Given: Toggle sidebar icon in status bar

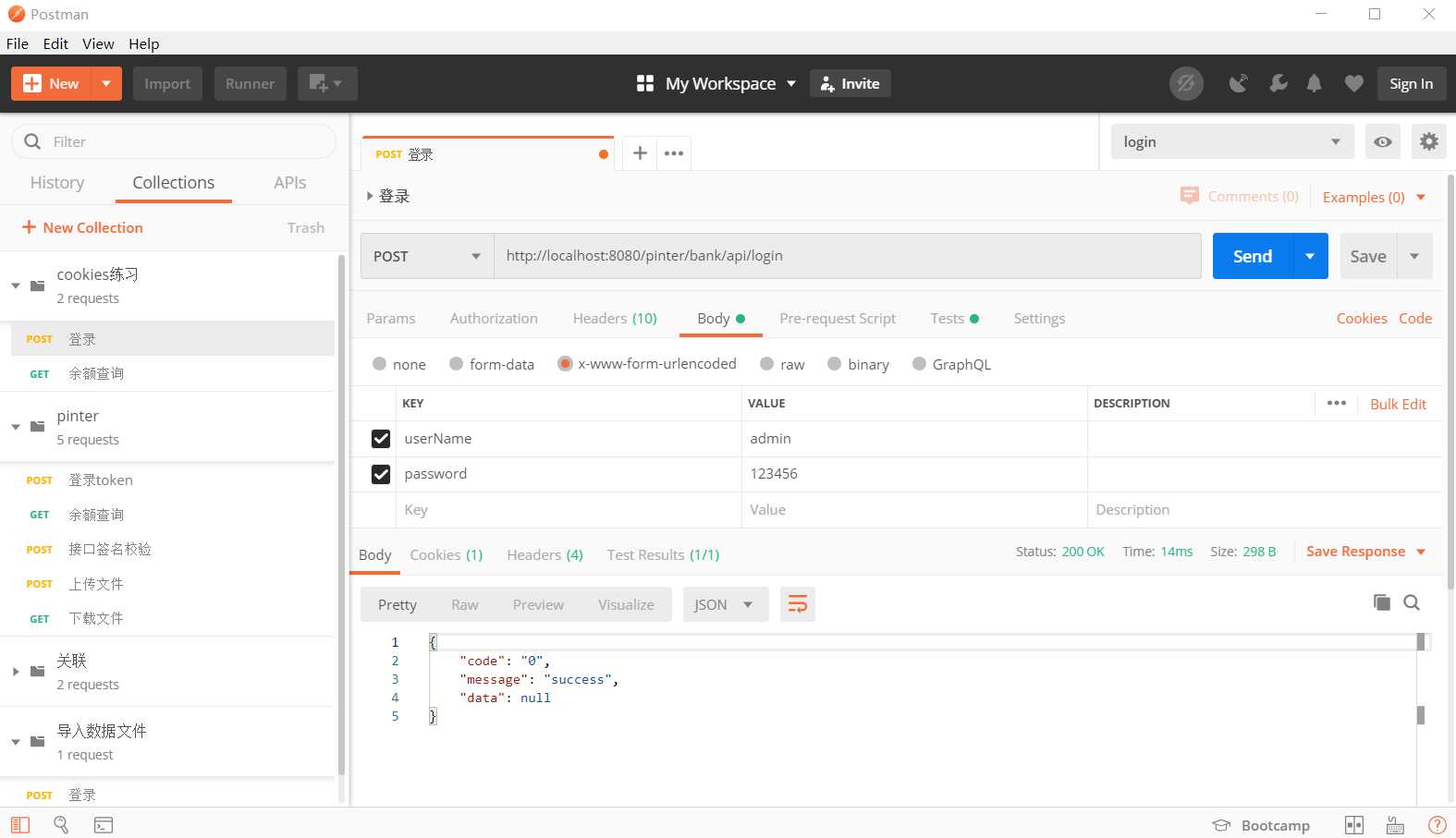Looking at the screenshot, I should 20,825.
